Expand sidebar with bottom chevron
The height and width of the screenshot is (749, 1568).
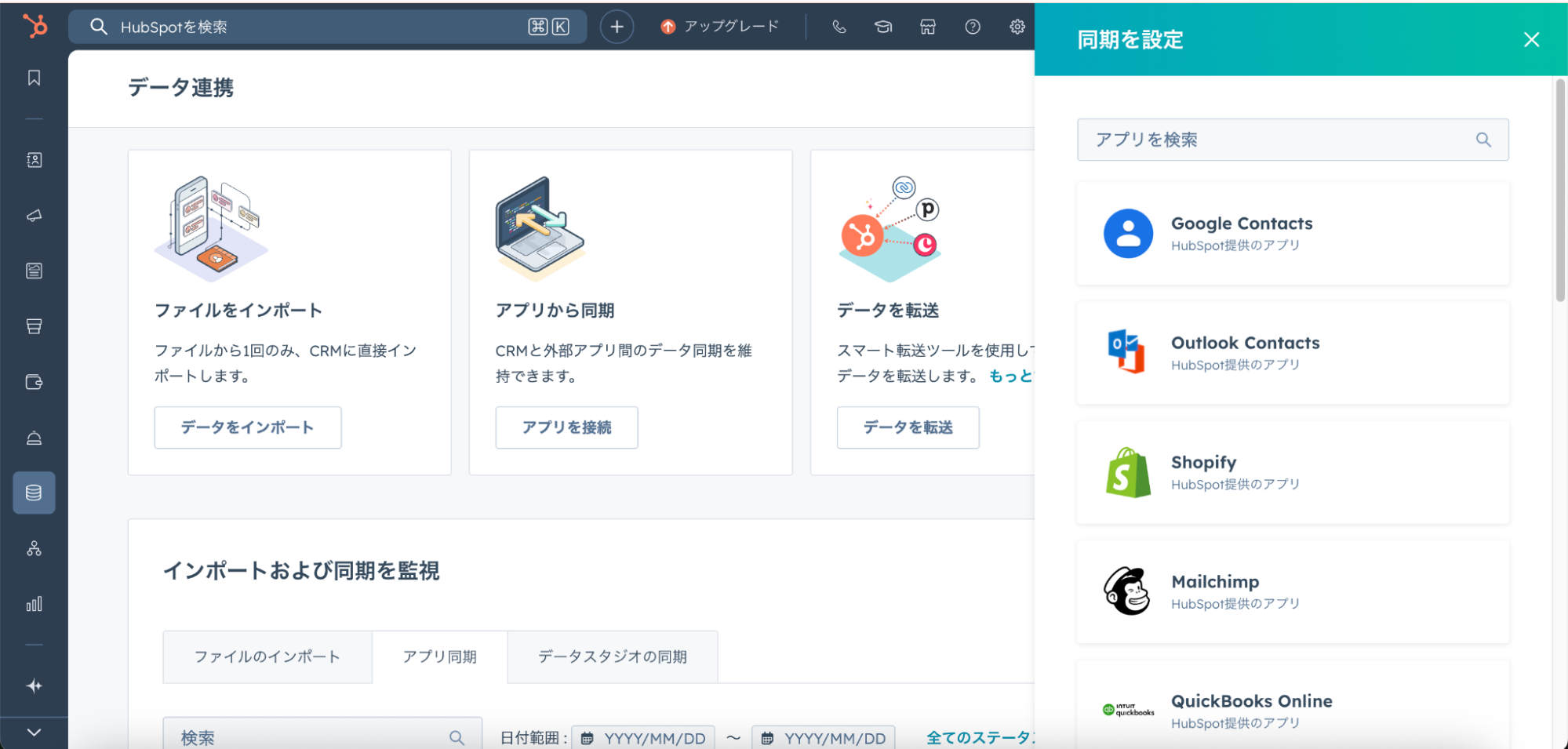click(x=34, y=732)
